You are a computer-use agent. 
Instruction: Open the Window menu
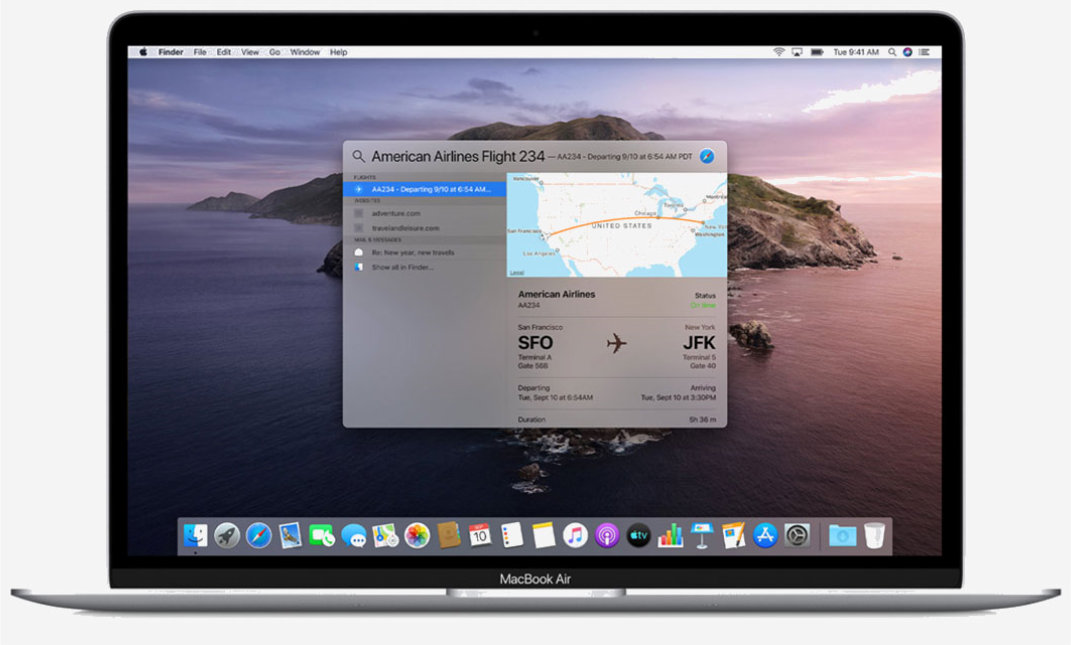305,52
